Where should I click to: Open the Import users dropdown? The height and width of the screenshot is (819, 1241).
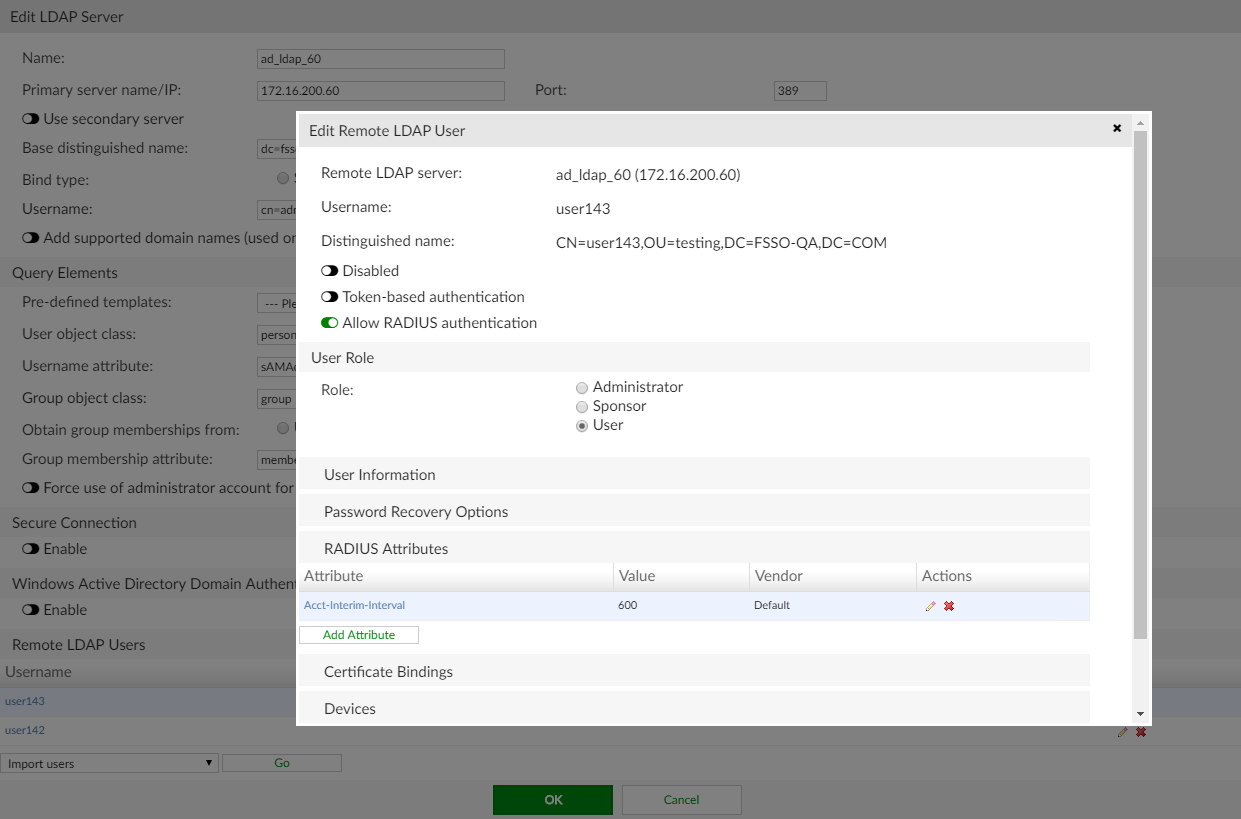pos(109,763)
